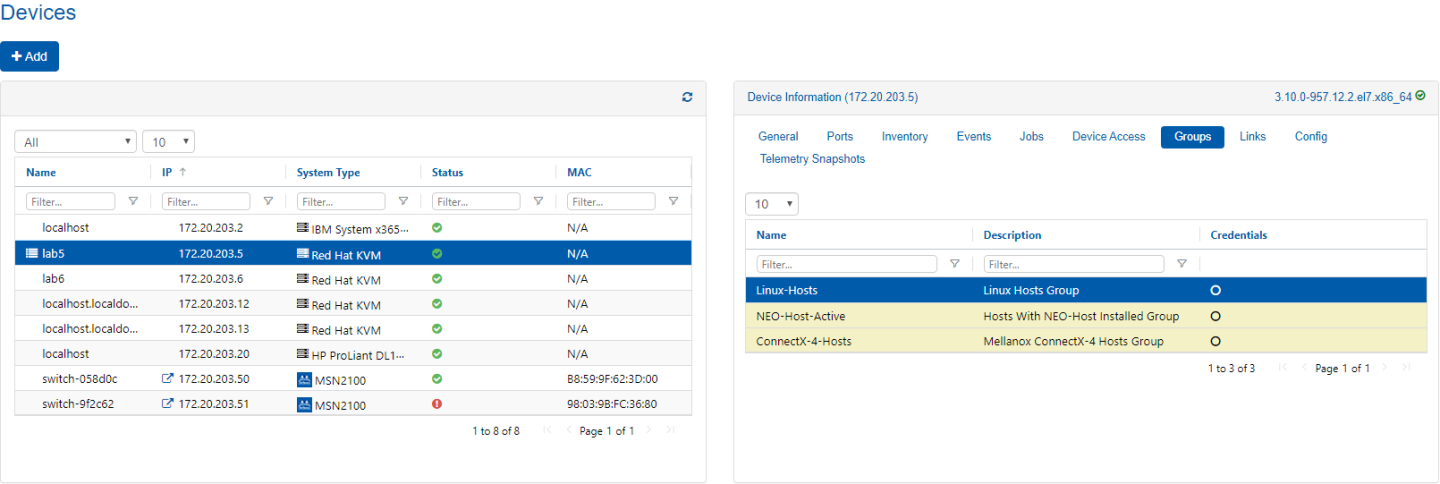Select the NEO-Host-Active credentials radio button

[1215, 316]
